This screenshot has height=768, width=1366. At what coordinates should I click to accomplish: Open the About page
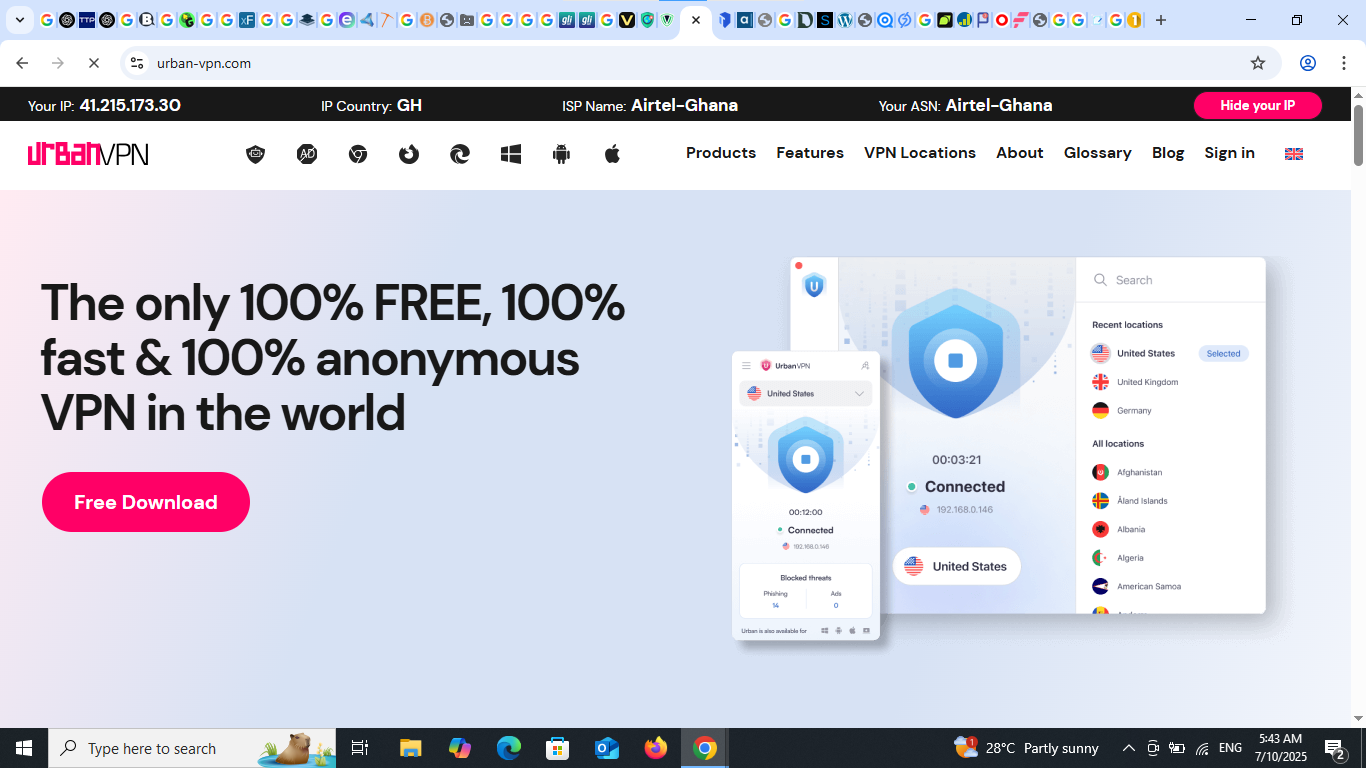(x=1020, y=153)
